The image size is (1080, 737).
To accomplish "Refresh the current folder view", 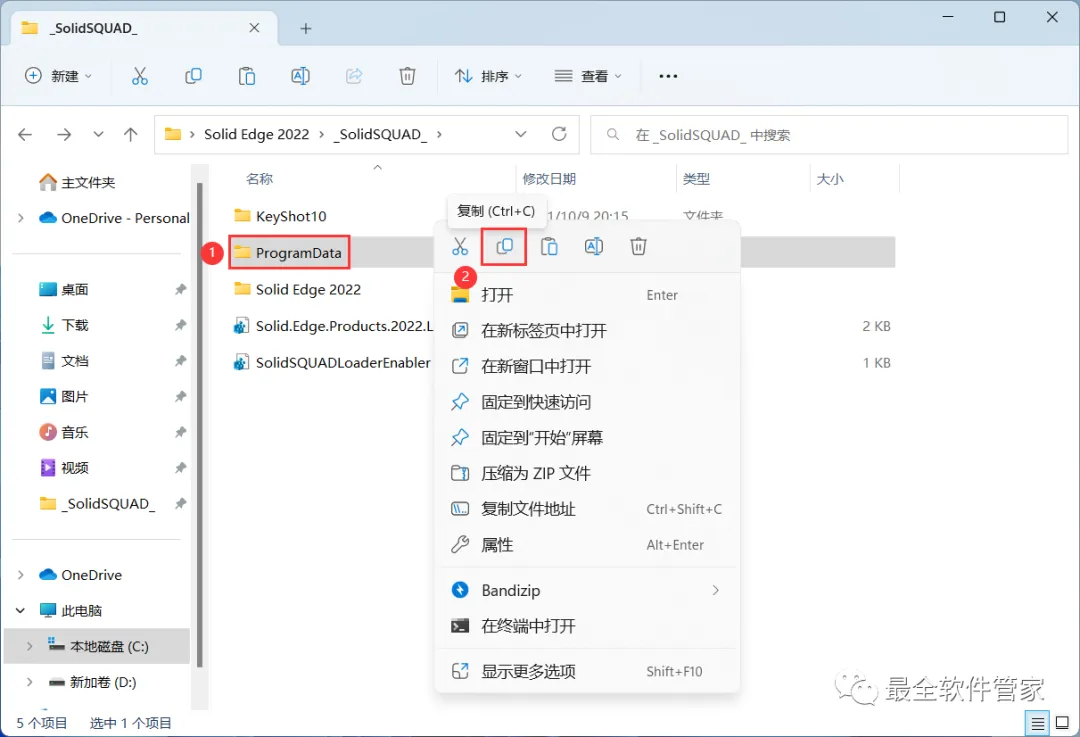I will [x=559, y=134].
